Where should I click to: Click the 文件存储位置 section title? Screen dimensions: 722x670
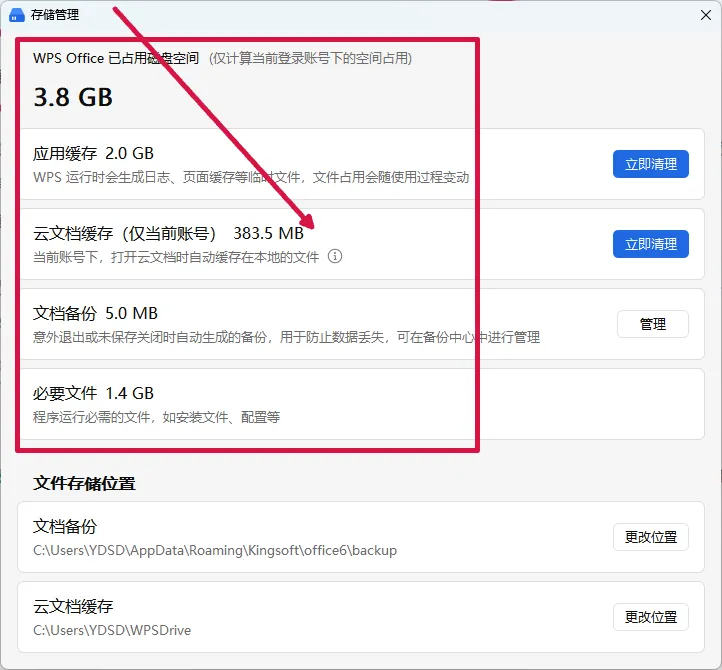pyautogui.click(x=84, y=484)
